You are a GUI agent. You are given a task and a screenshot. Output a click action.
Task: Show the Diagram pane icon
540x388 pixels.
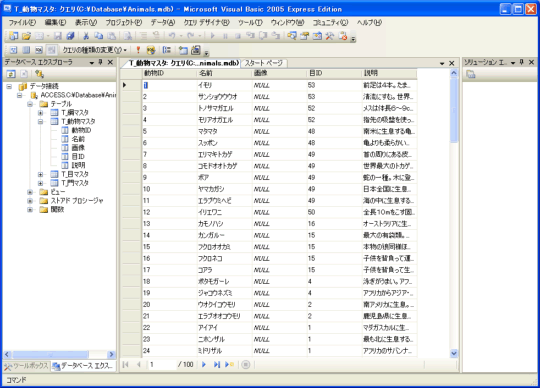click(13, 50)
